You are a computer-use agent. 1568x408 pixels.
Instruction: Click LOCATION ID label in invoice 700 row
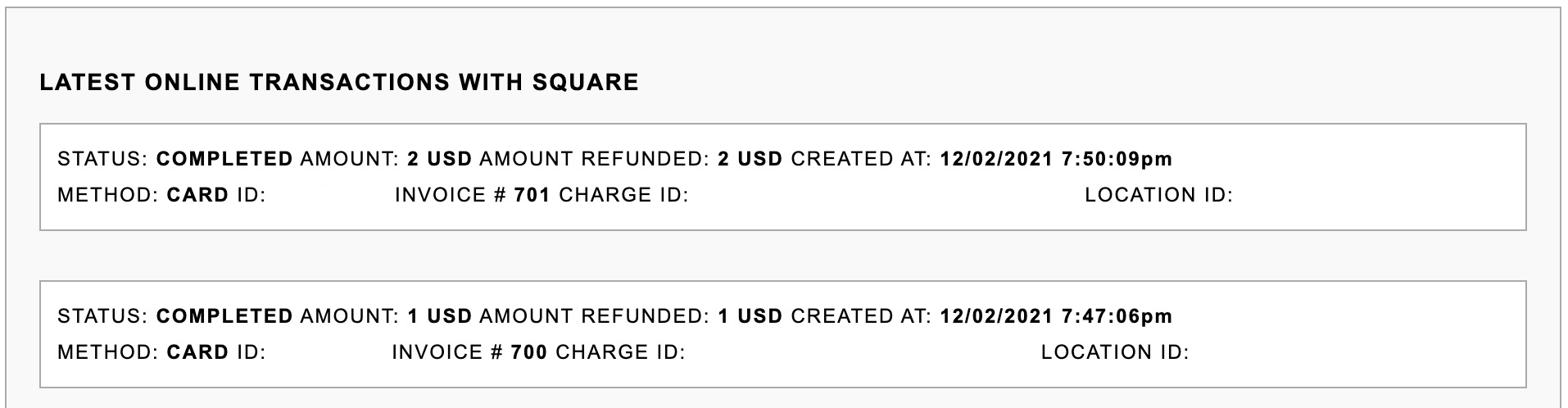1114,352
